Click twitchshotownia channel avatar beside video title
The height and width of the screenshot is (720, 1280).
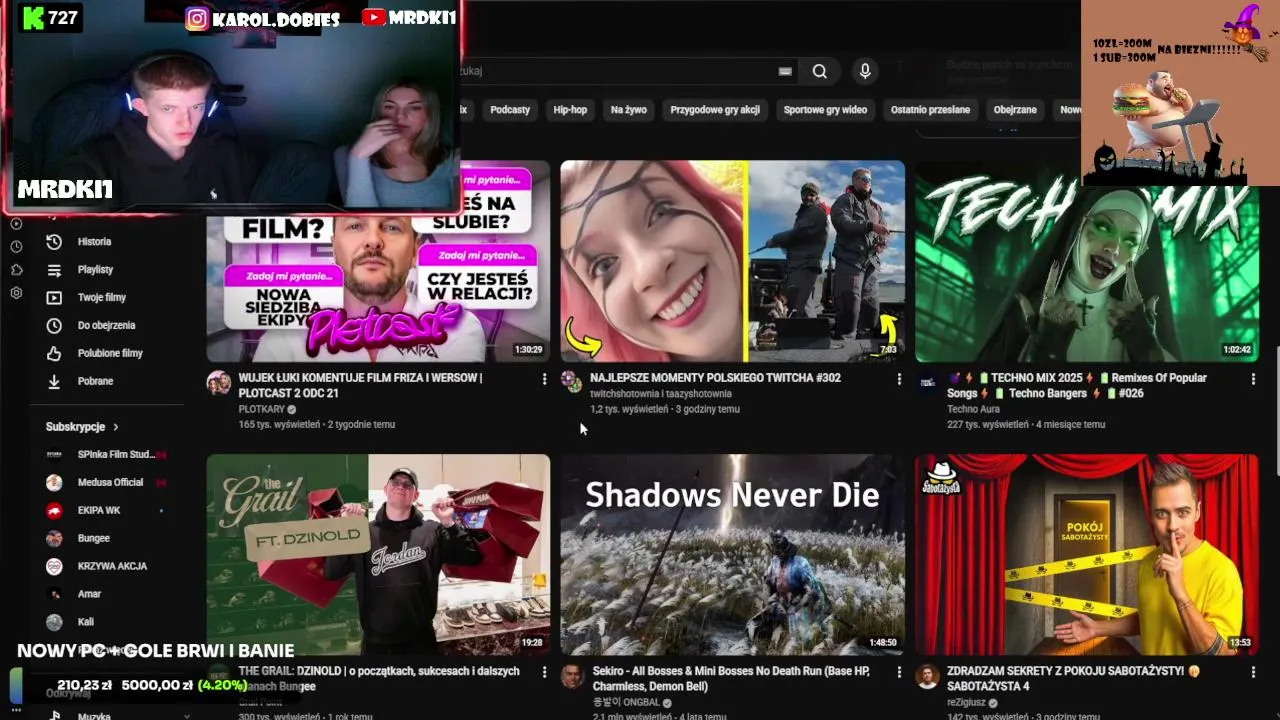coord(571,382)
